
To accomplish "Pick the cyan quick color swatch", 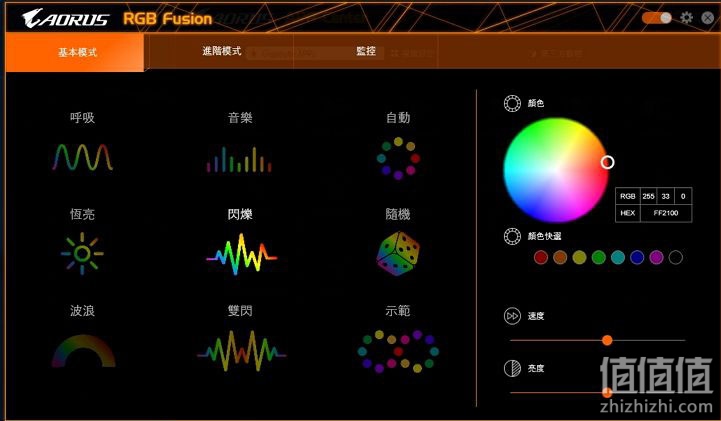I will (618, 257).
